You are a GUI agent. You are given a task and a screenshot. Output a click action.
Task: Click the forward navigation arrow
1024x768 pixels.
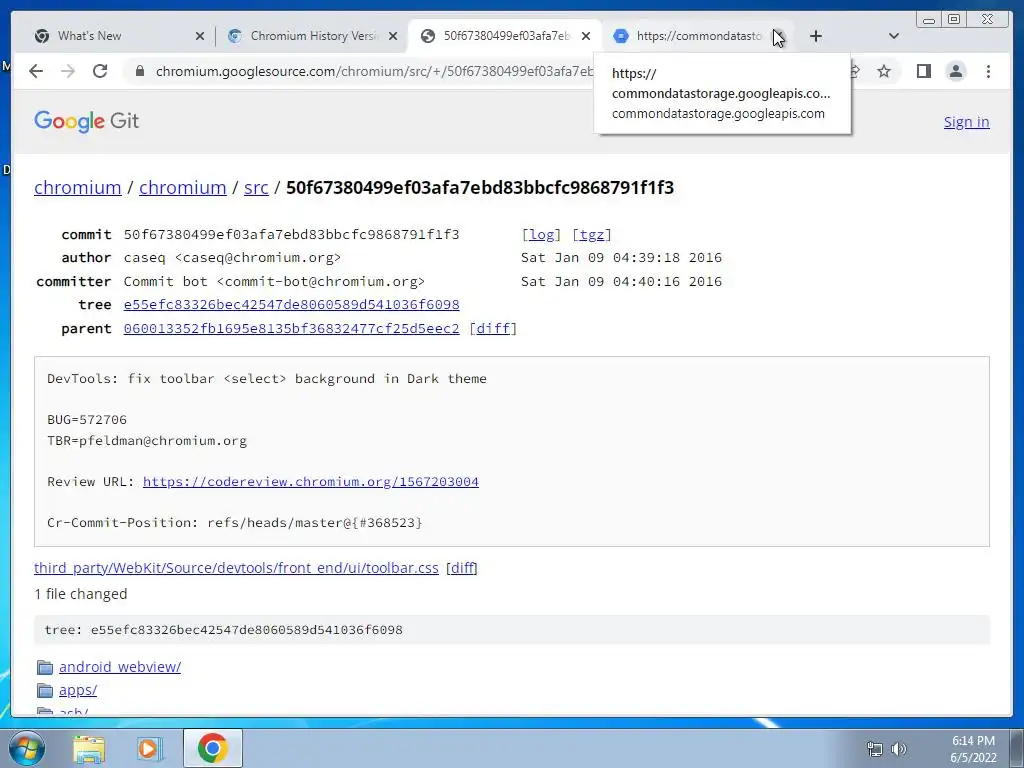[68, 71]
